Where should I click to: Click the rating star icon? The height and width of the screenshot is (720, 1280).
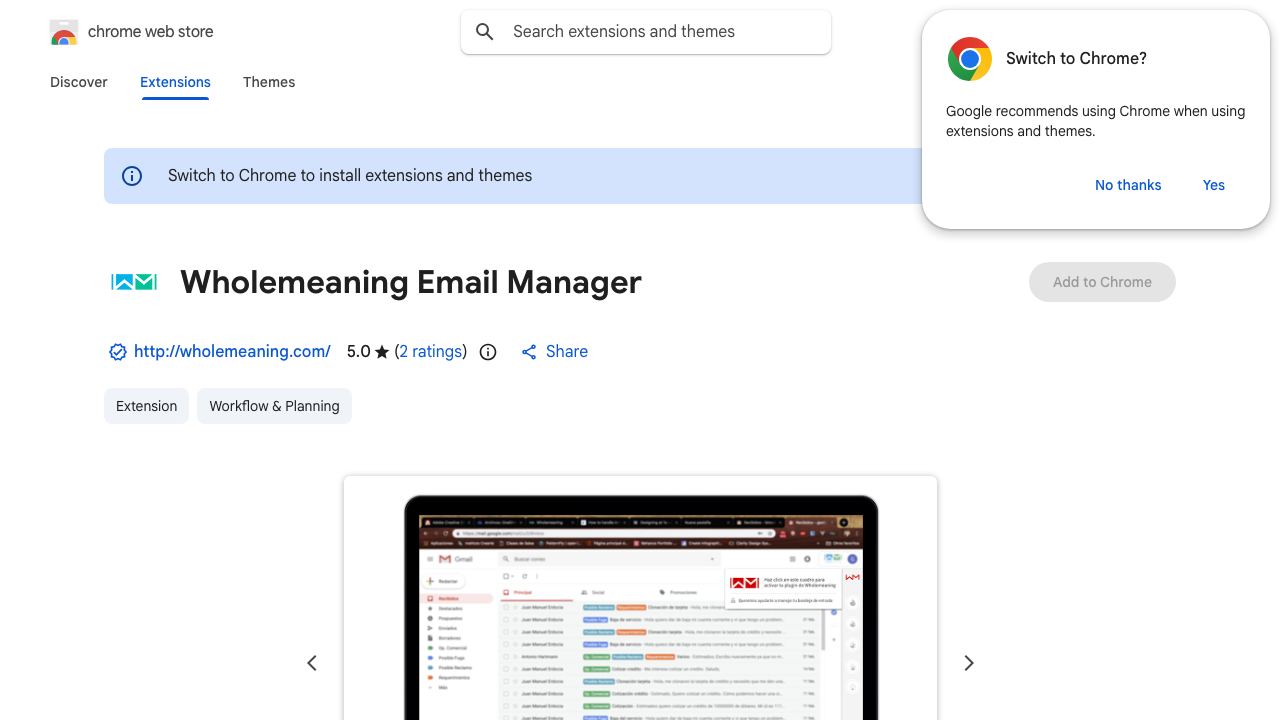pyautogui.click(x=381, y=352)
